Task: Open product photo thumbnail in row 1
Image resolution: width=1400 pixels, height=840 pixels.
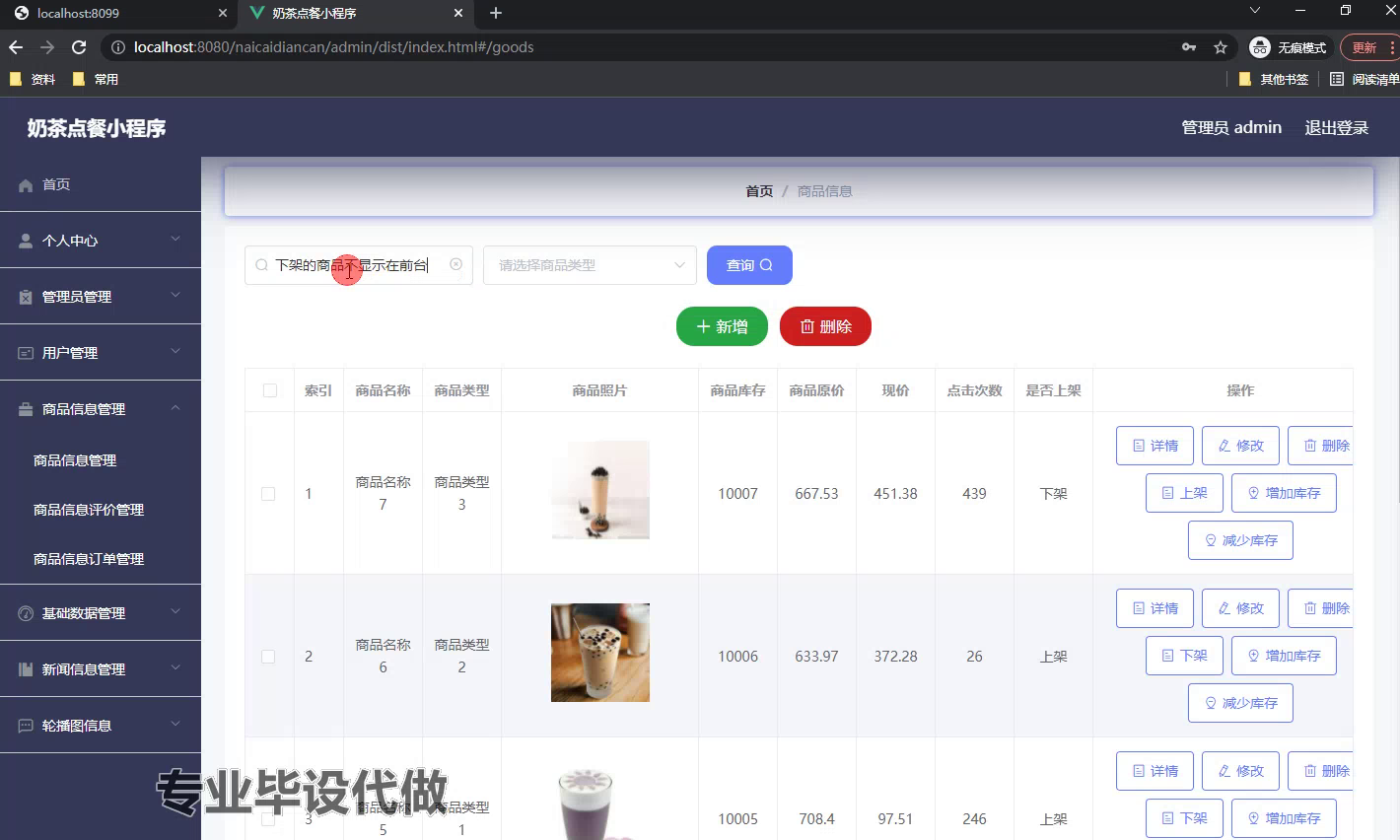Action: 600,490
